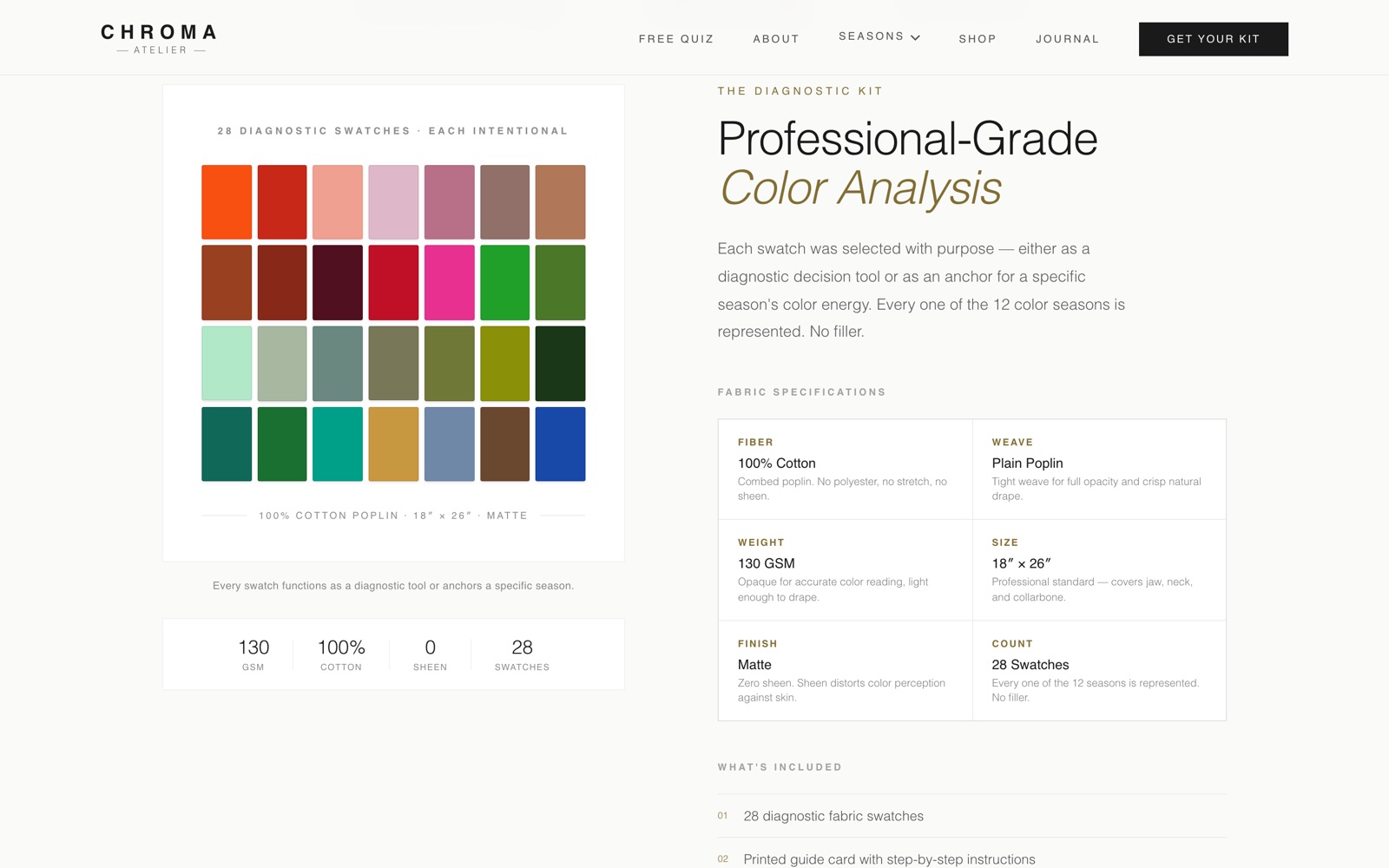
Task: Click the 130 GSM stat below swatches
Action: point(253,654)
